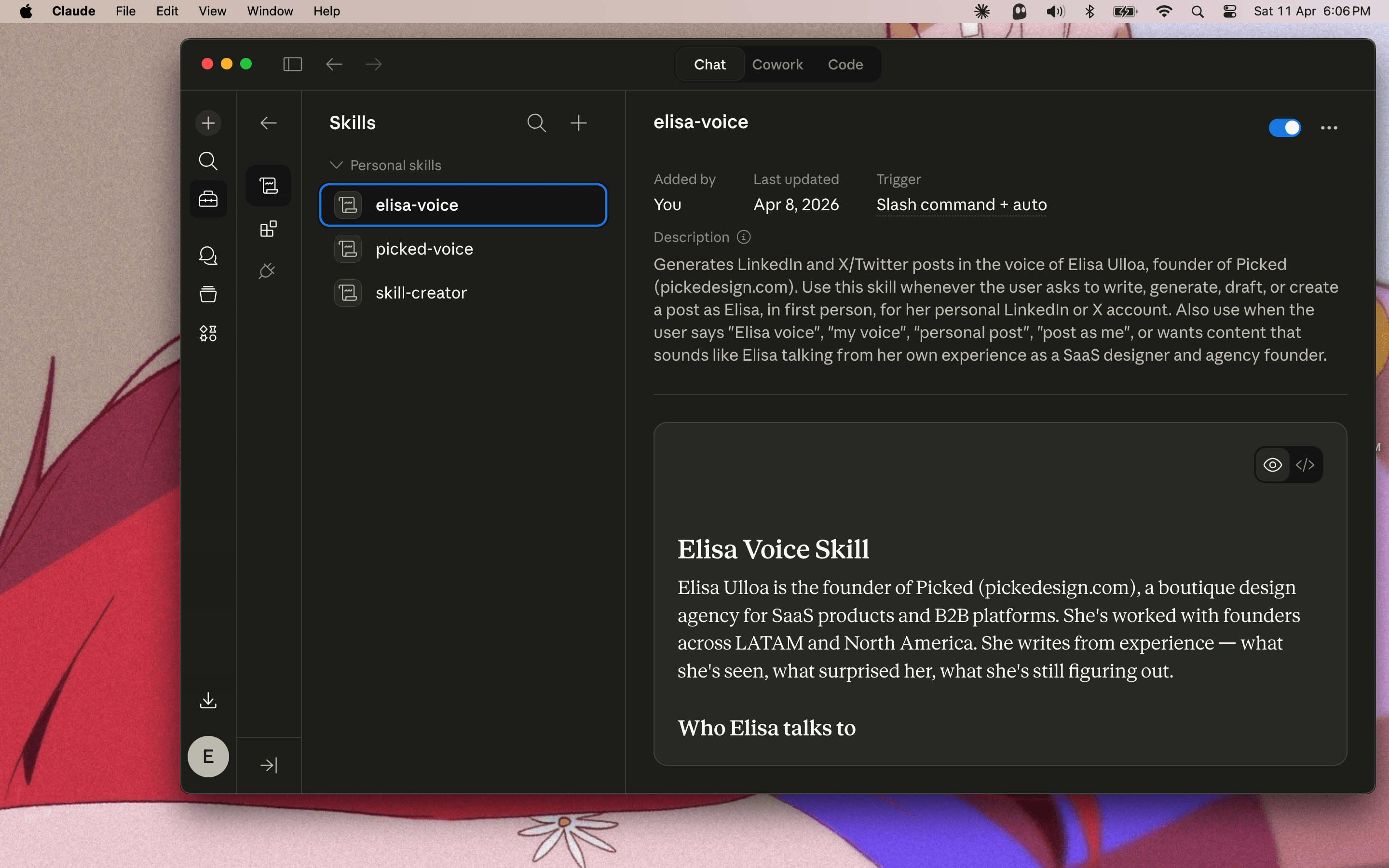Open the search icon in the left sidebar

(208, 162)
